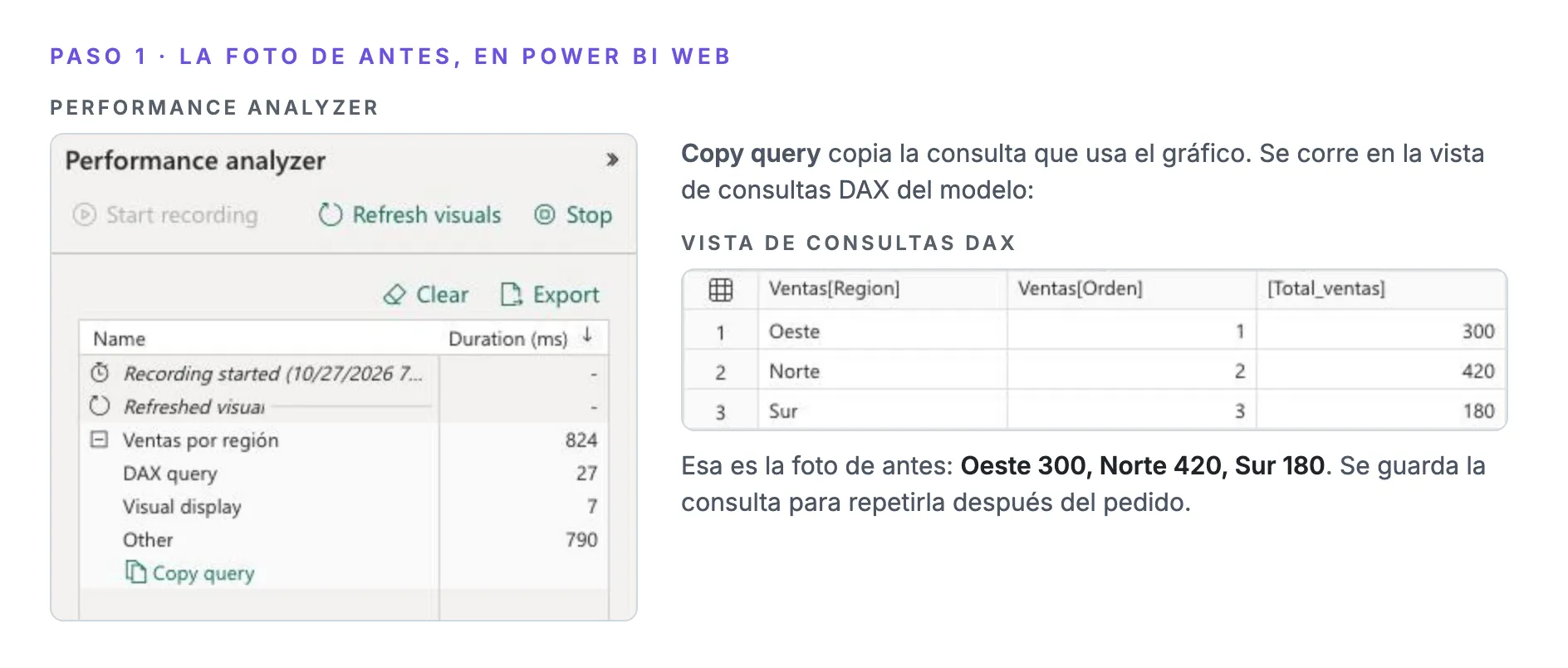Click the stopwatch icon beside Recording started
Image resolution: width=1568 pixels, height=668 pixels.
coord(100,372)
